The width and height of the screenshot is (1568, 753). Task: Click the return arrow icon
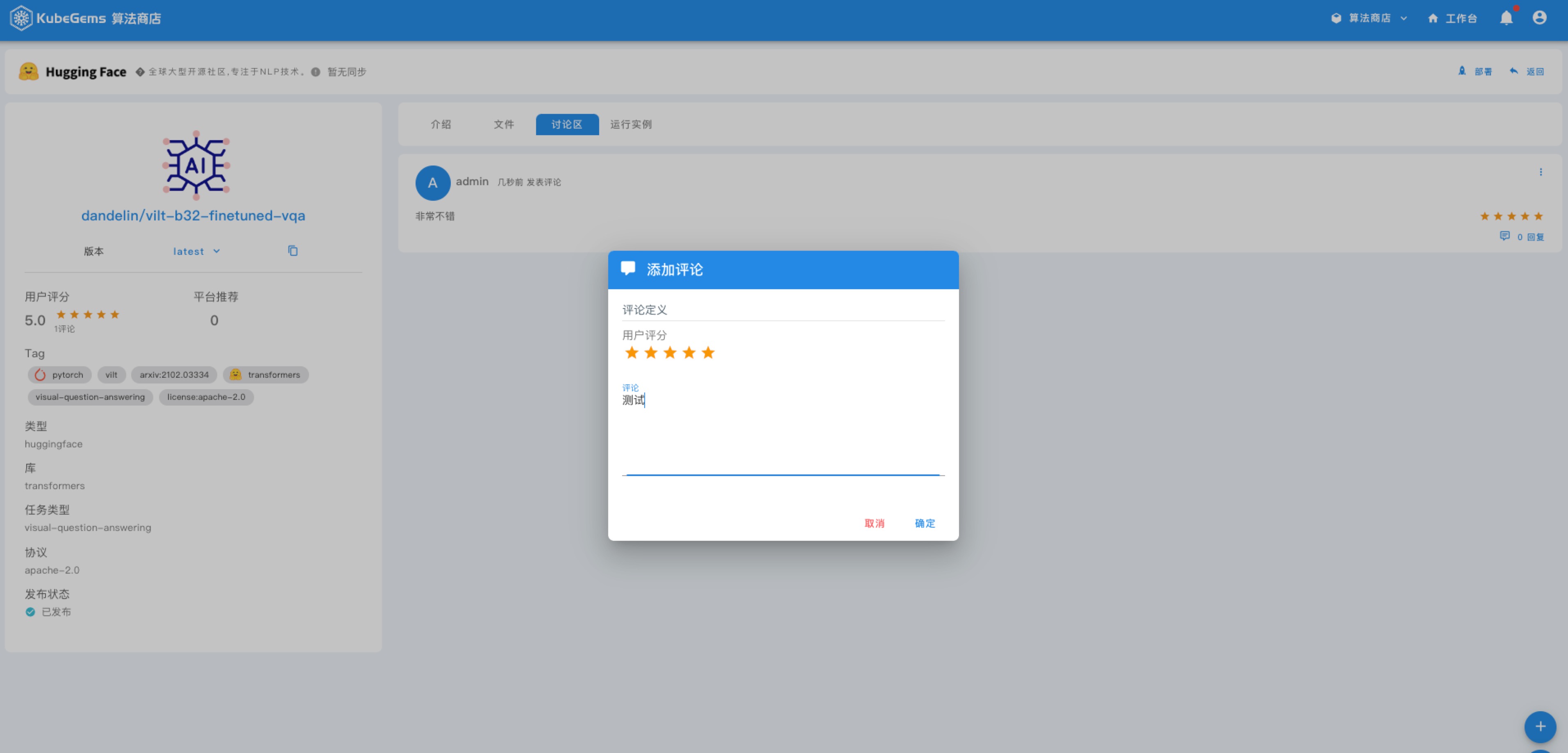[x=1514, y=71]
